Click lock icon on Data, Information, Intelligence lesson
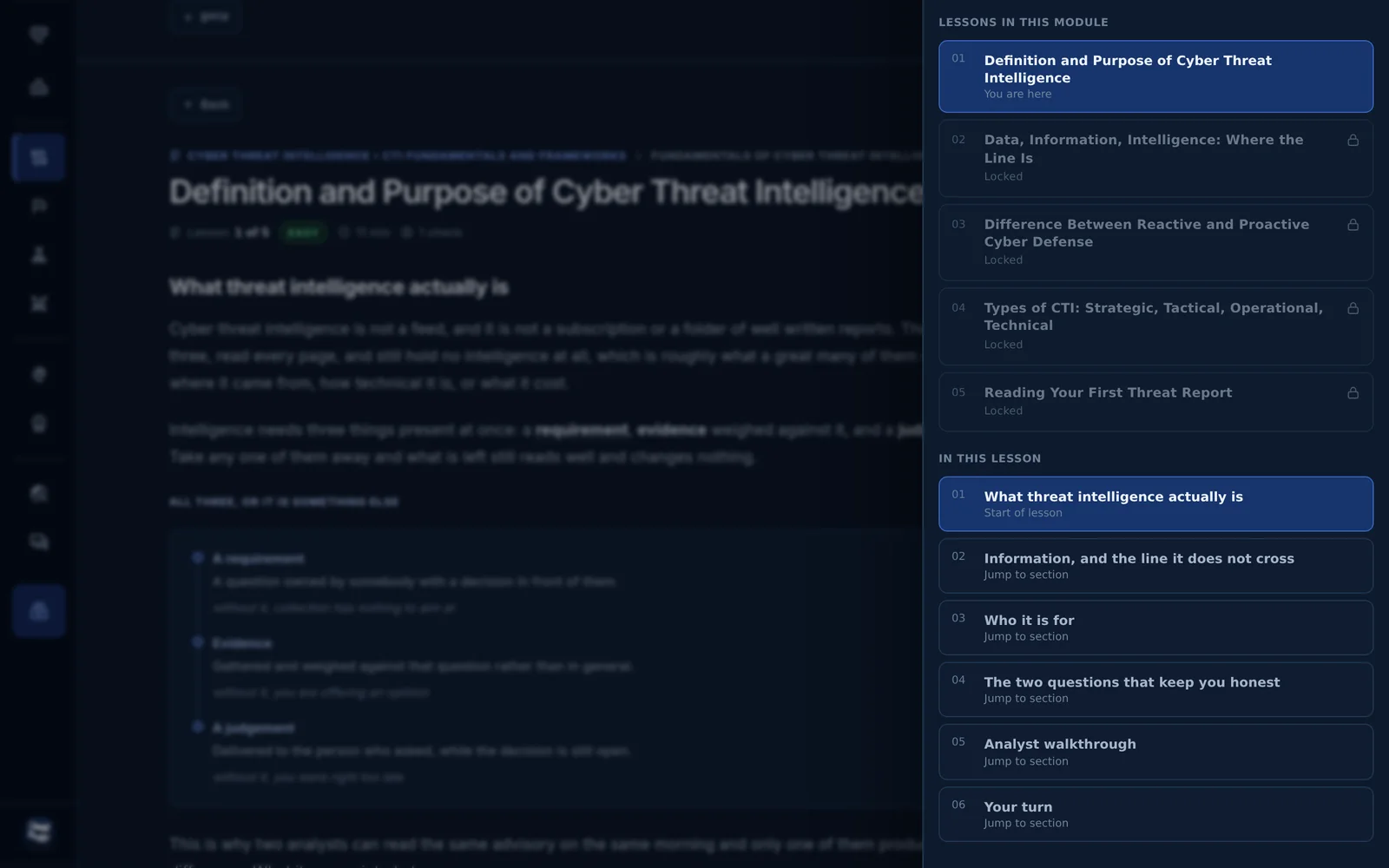 click(1353, 140)
